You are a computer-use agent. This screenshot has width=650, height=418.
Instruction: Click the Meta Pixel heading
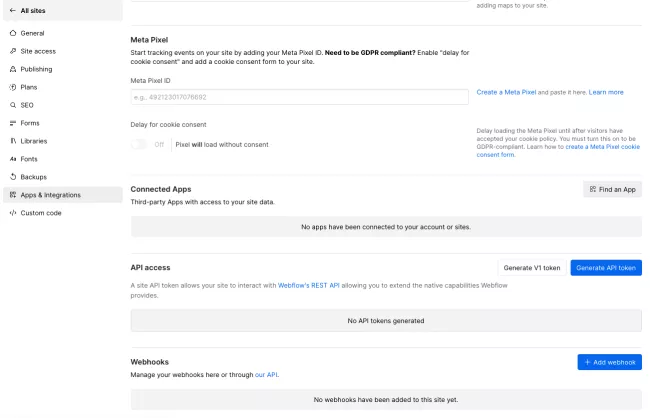(149, 40)
